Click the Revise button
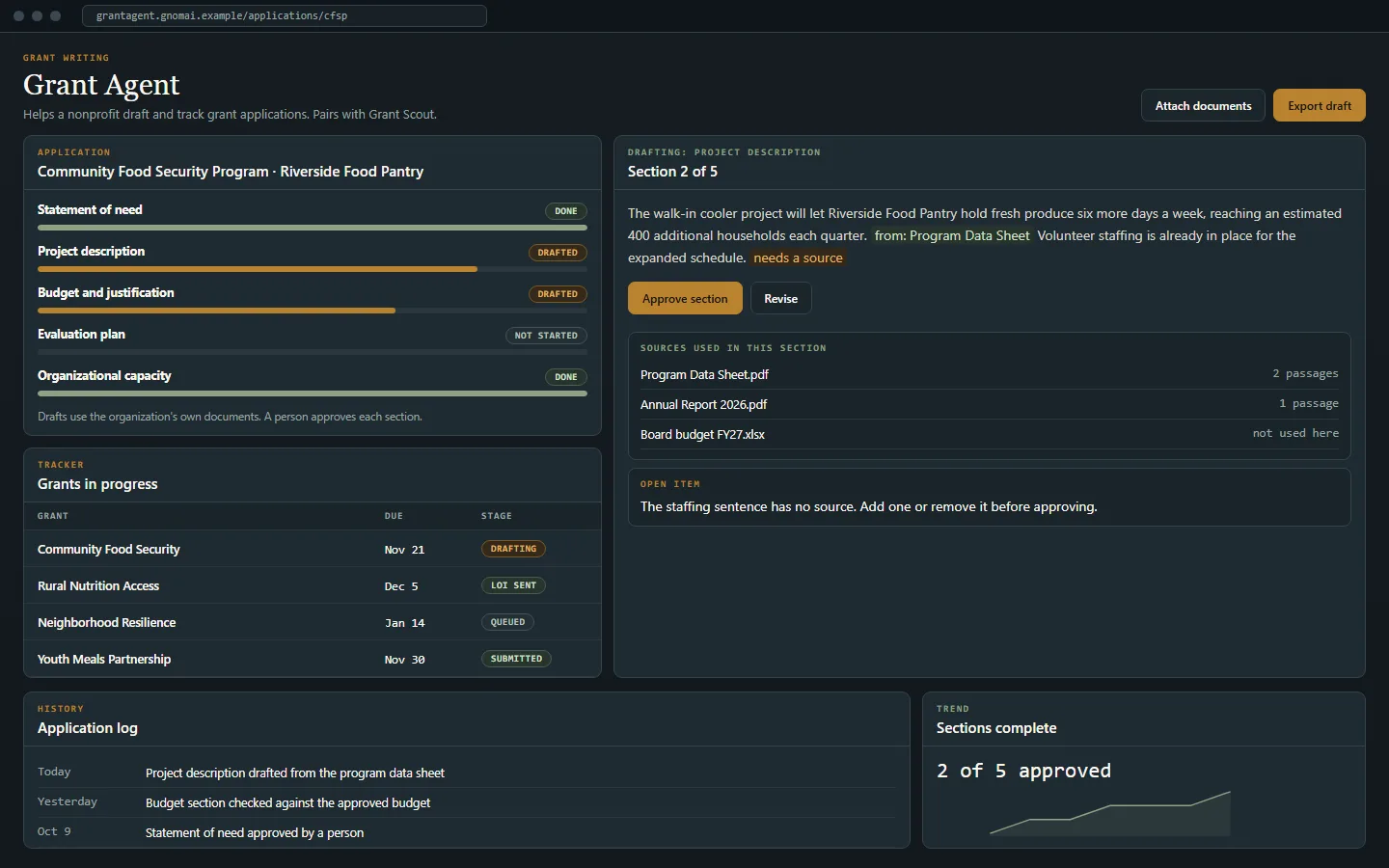Screen dimensions: 1389x868 tap(780, 298)
